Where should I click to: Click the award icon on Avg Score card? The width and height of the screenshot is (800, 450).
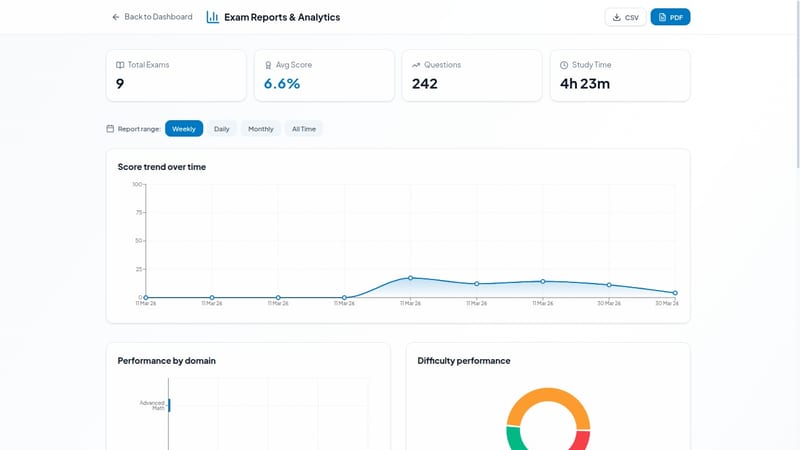tap(268, 65)
